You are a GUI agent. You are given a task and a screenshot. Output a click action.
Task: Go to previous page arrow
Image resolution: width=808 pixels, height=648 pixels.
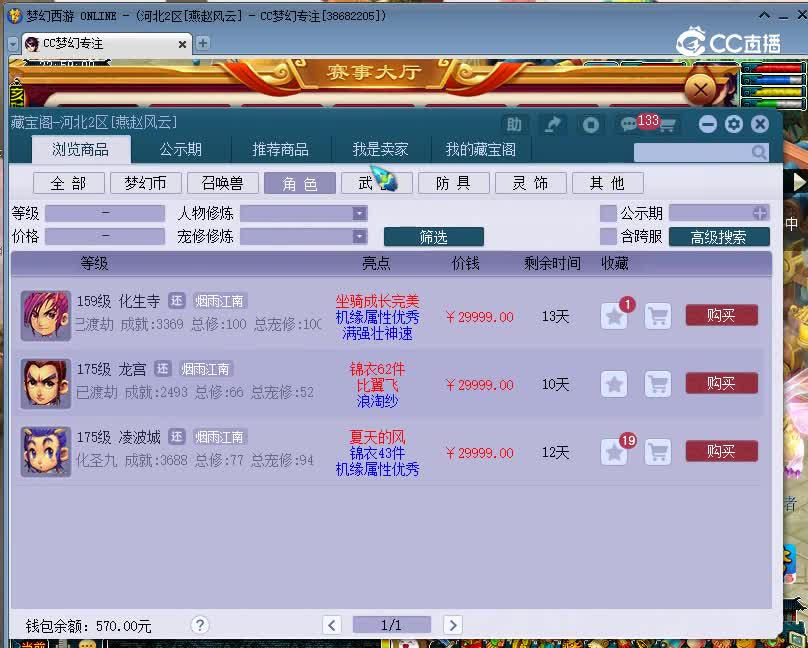coord(332,625)
